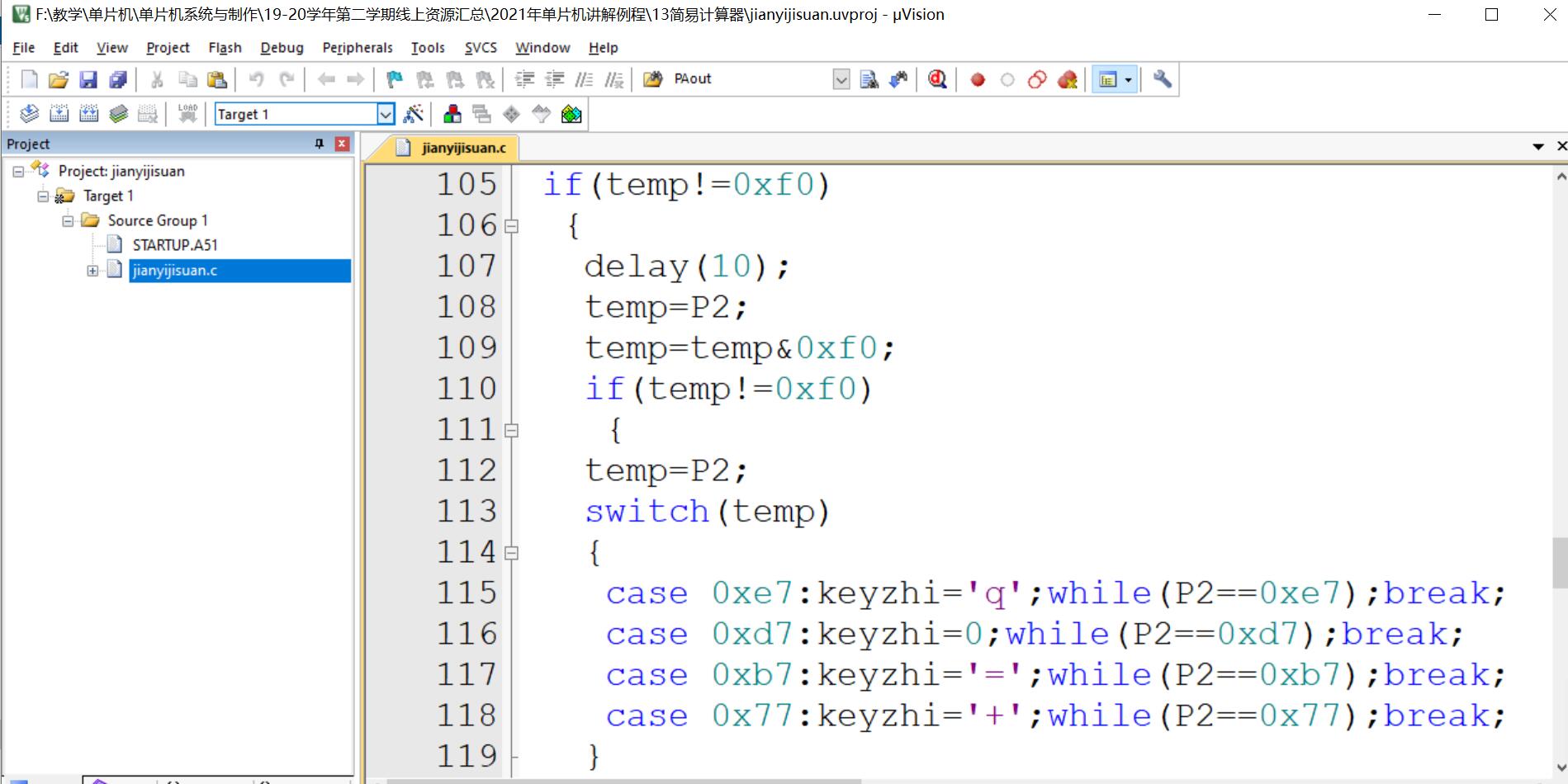Cut selection with scissors icon

157,79
